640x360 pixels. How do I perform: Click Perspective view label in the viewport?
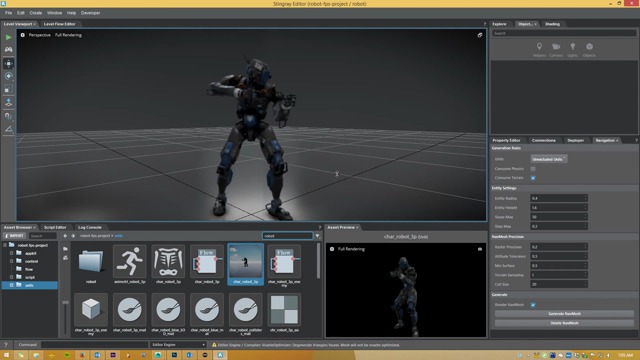coord(40,35)
